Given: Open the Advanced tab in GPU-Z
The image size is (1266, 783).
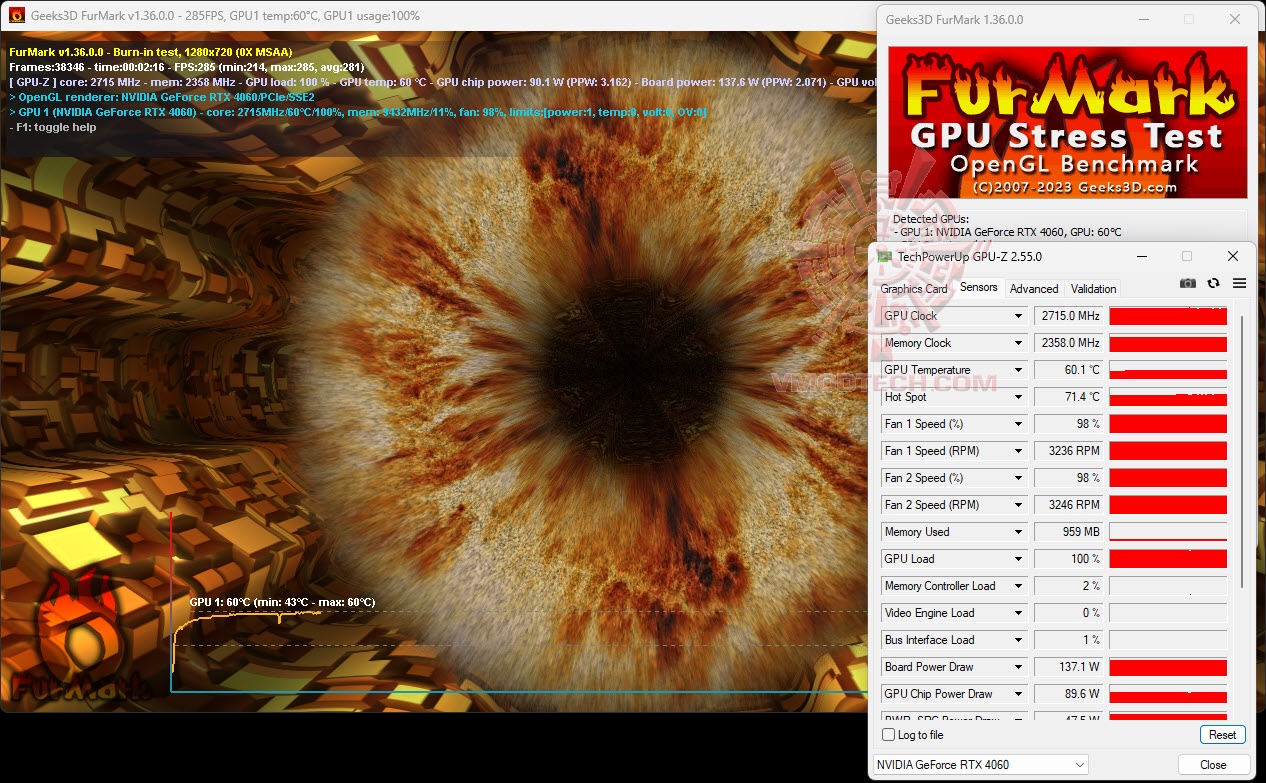Looking at the screenshot, I should pyautogui.click(x=1034, y=289).
